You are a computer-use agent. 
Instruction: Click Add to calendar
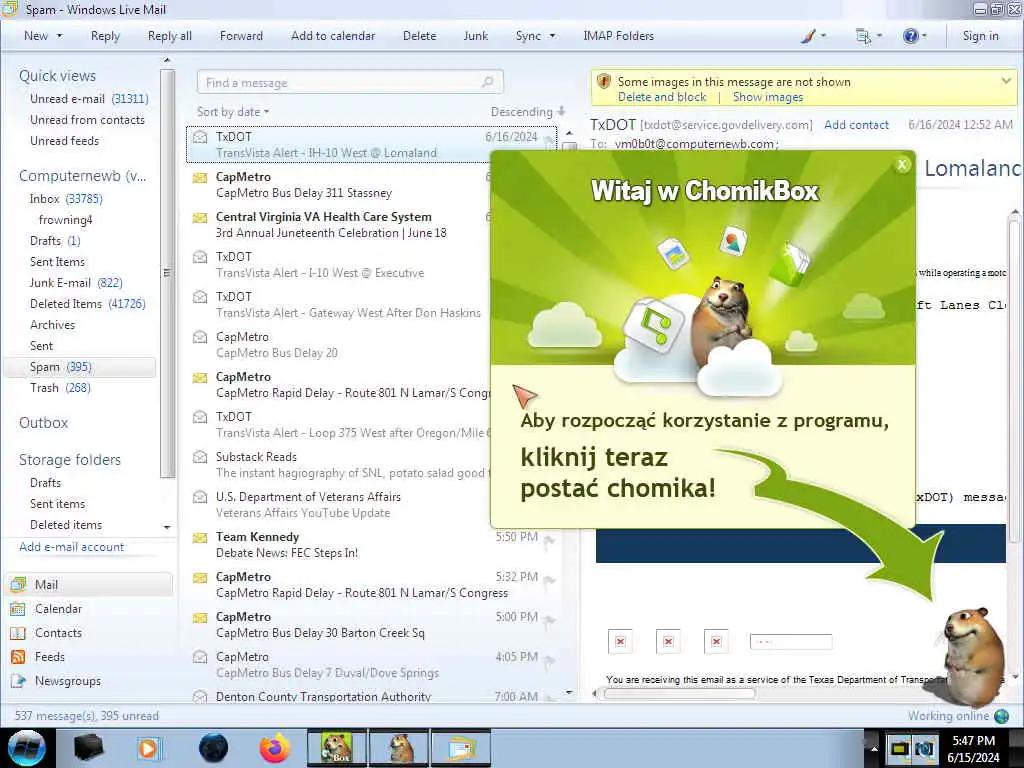coord(333,36)
